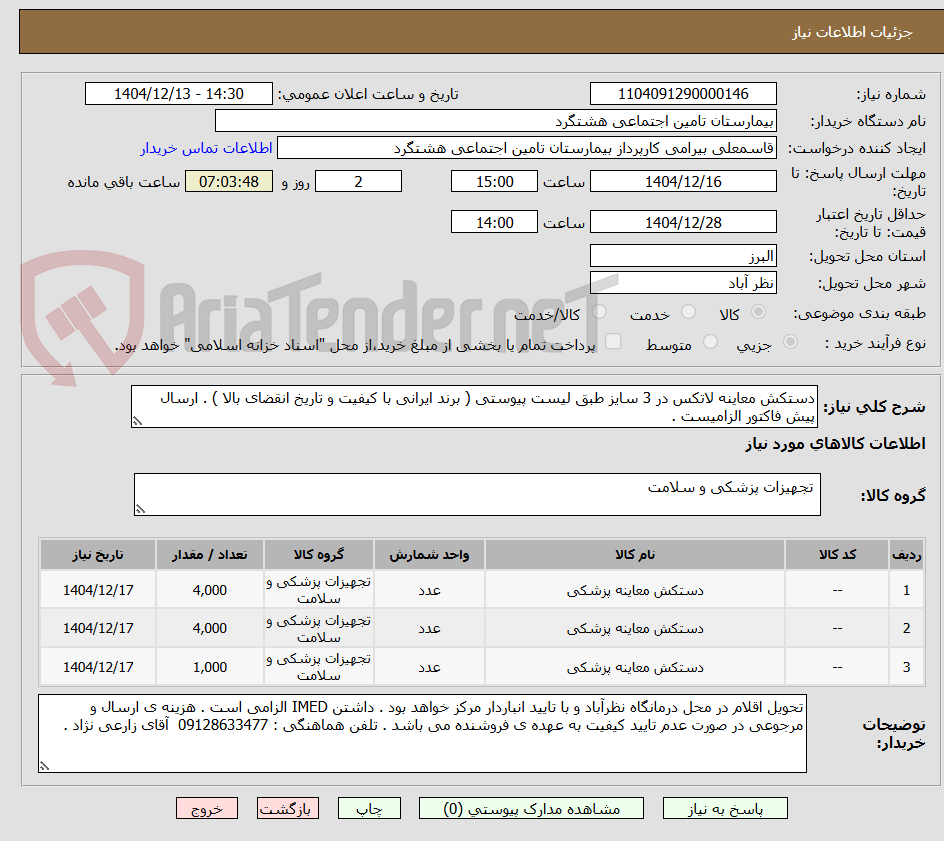Click گروه کالا field تجهیزات پزشکی و سلامت

point(477,494)
